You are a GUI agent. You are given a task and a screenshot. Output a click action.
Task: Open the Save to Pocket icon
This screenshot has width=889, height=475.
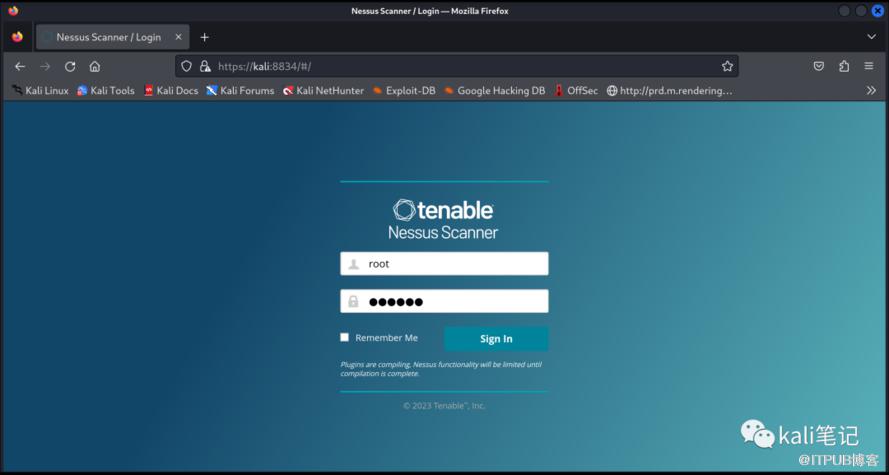pos(819,66)
